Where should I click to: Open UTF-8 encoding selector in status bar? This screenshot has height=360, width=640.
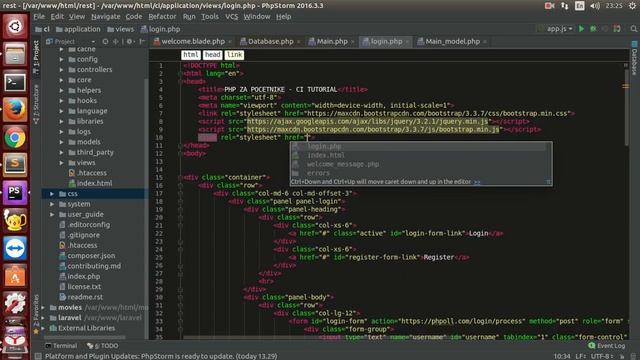pyautogui.click(x=602, y=356)
